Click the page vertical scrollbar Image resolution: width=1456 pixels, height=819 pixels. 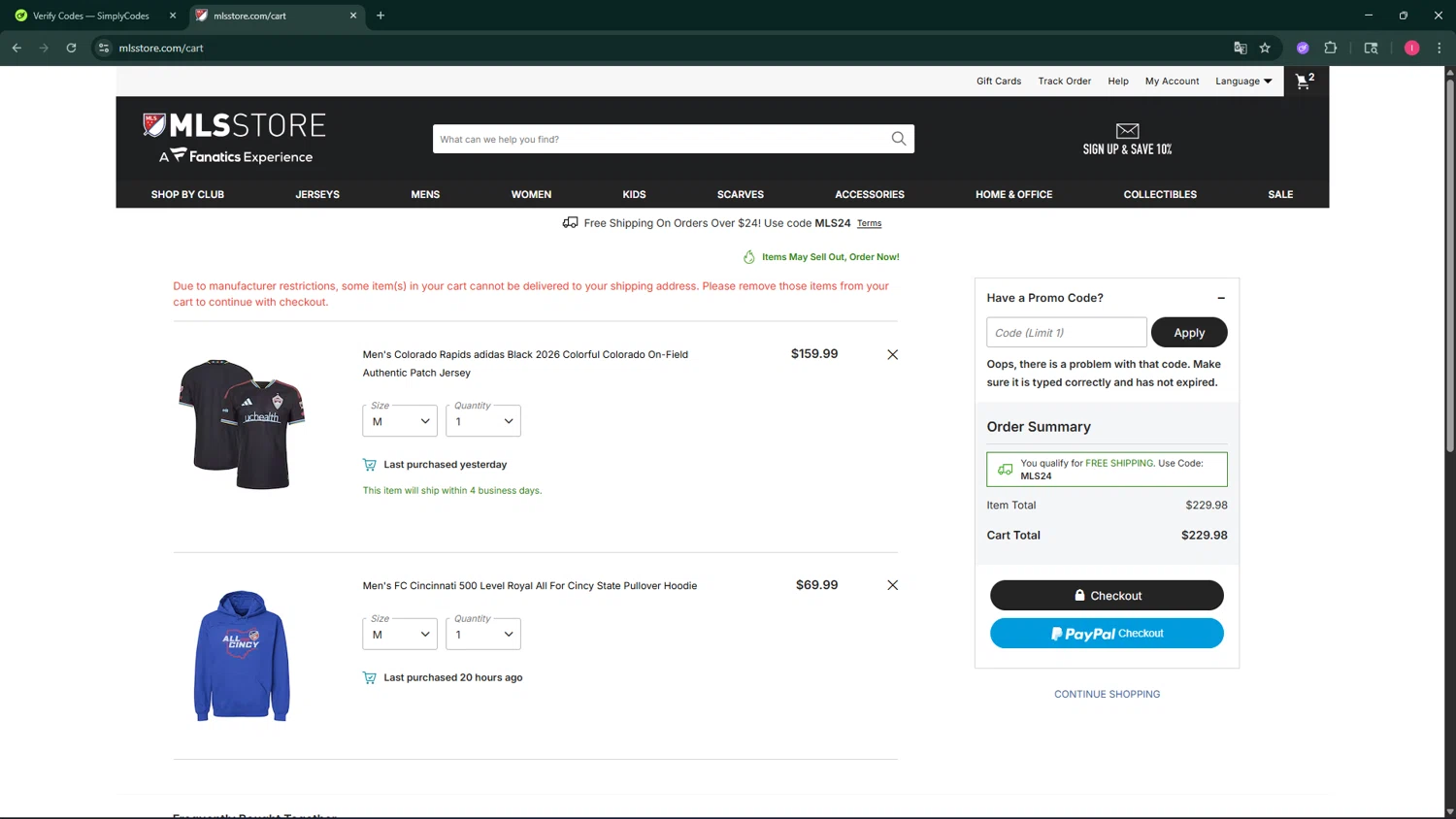[1450, 266]
